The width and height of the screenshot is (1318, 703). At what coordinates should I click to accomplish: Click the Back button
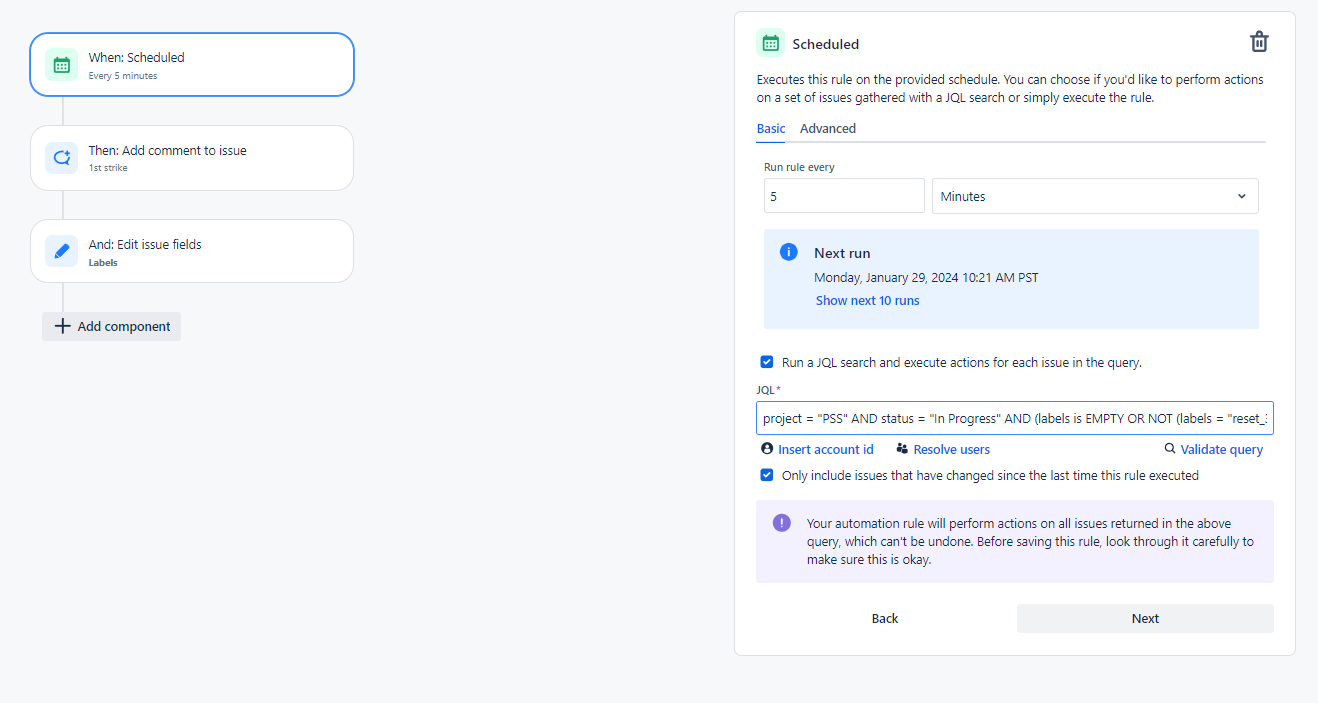point(885,618)
